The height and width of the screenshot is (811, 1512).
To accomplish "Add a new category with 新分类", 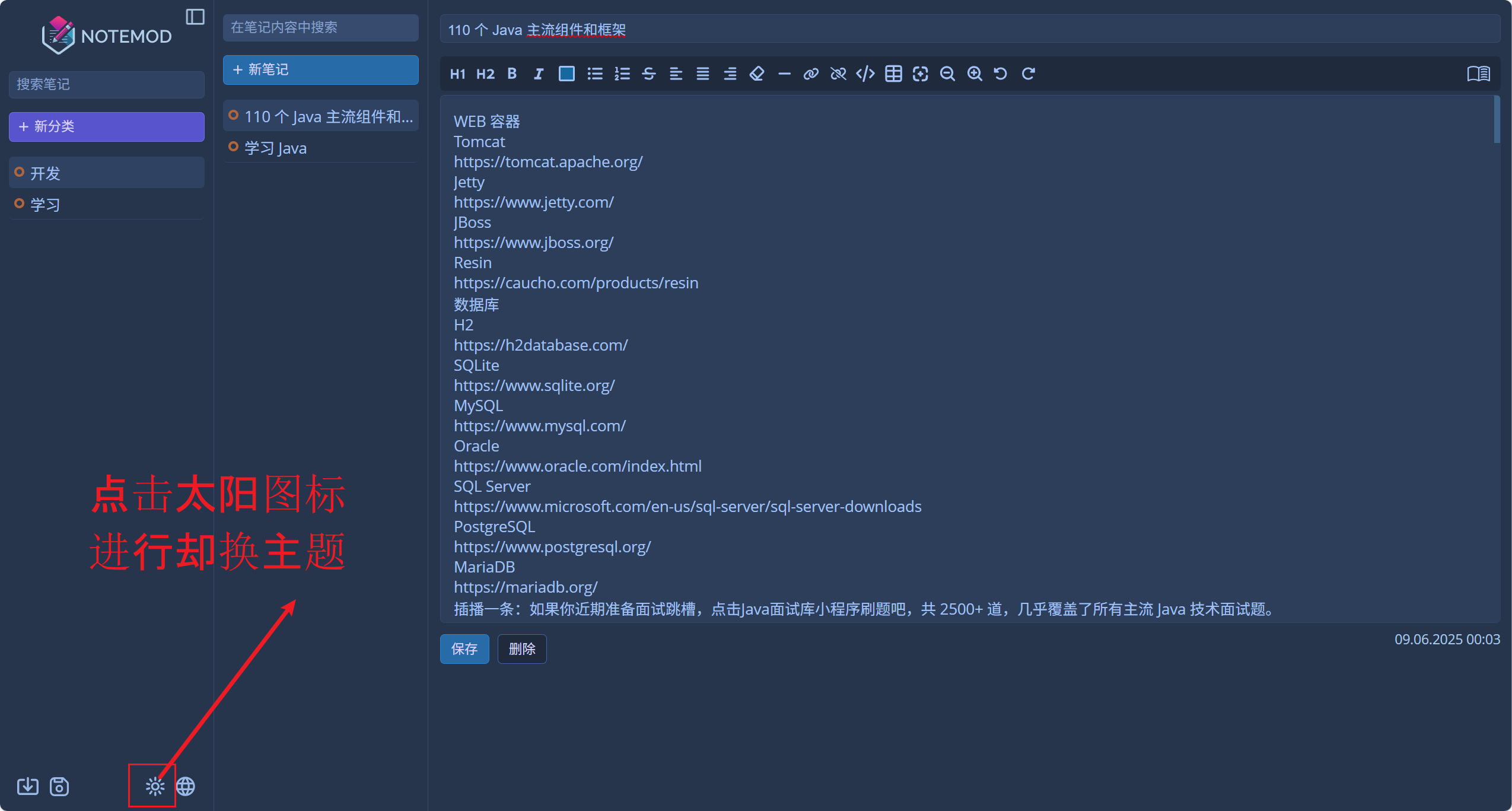I will click(107, 126).
